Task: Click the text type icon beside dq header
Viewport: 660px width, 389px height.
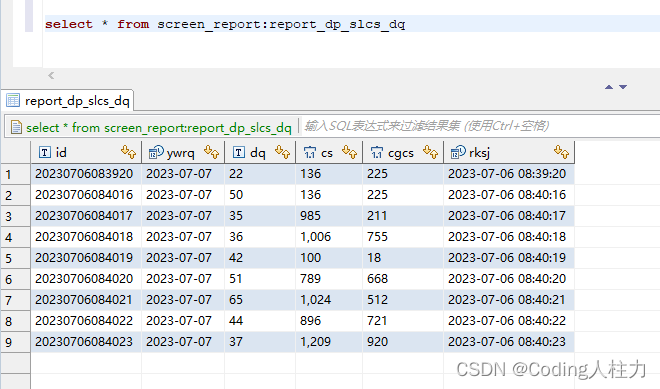Action: point(239,152)
